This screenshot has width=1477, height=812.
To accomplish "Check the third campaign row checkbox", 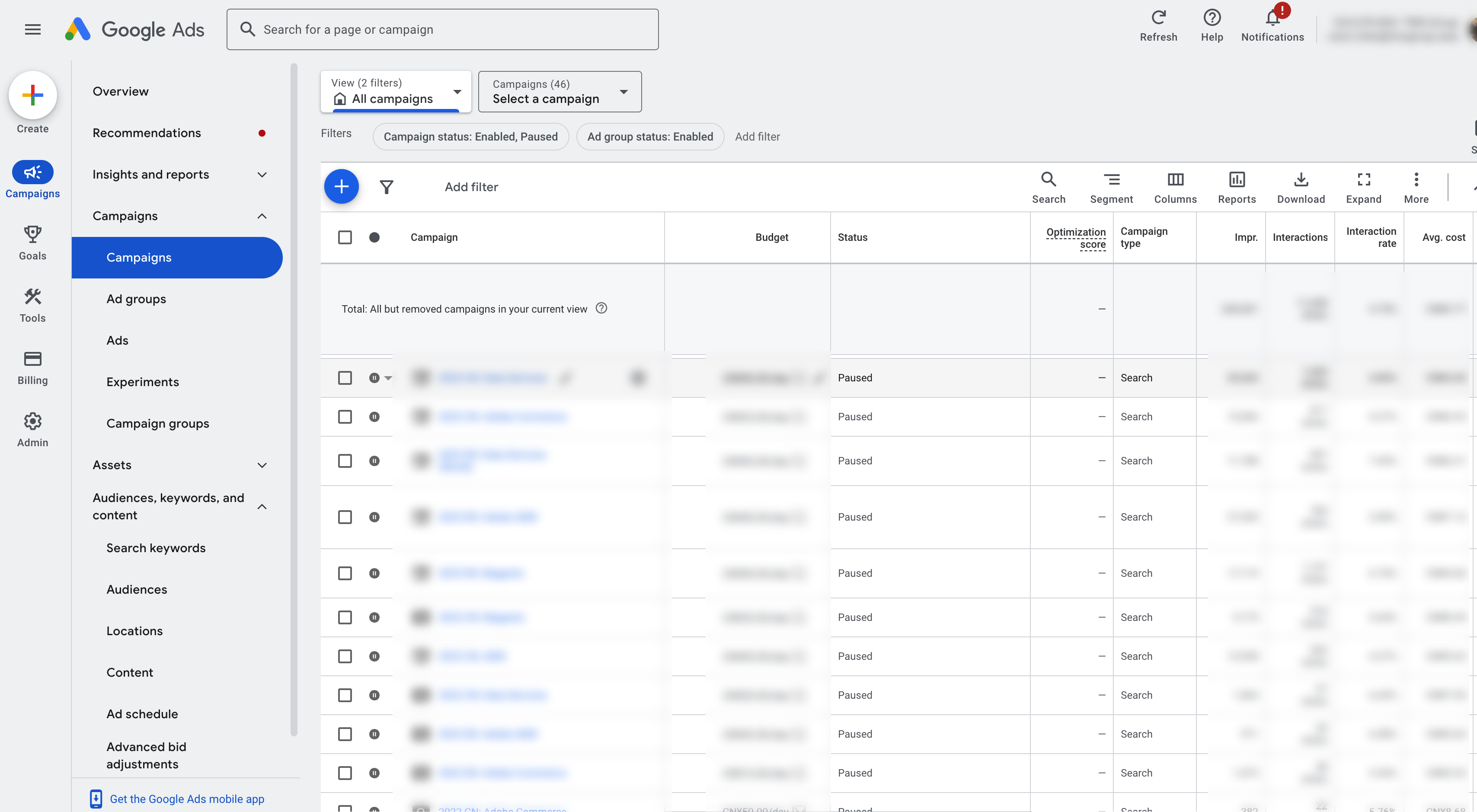I will click(x=345, y=461).
